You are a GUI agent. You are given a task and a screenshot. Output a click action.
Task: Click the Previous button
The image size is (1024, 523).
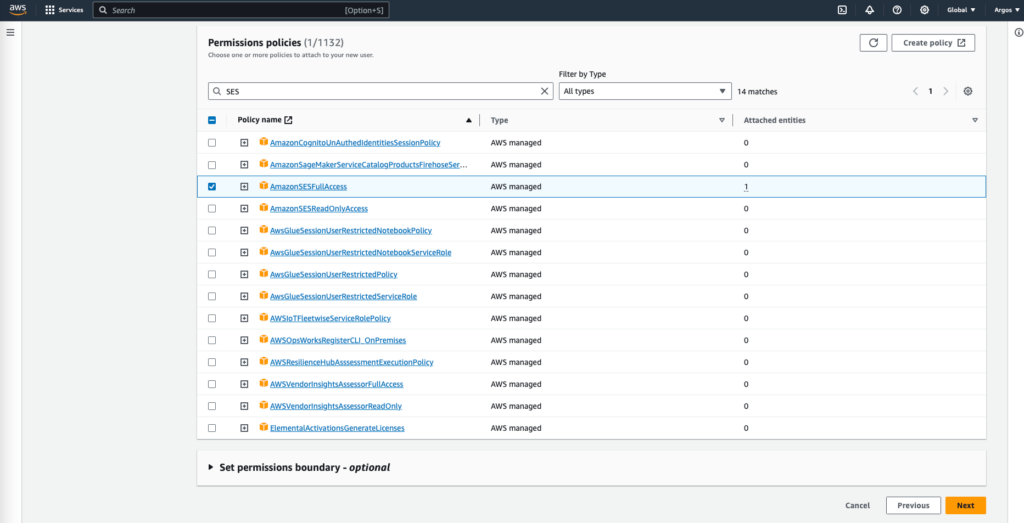[x=913, y=505]
